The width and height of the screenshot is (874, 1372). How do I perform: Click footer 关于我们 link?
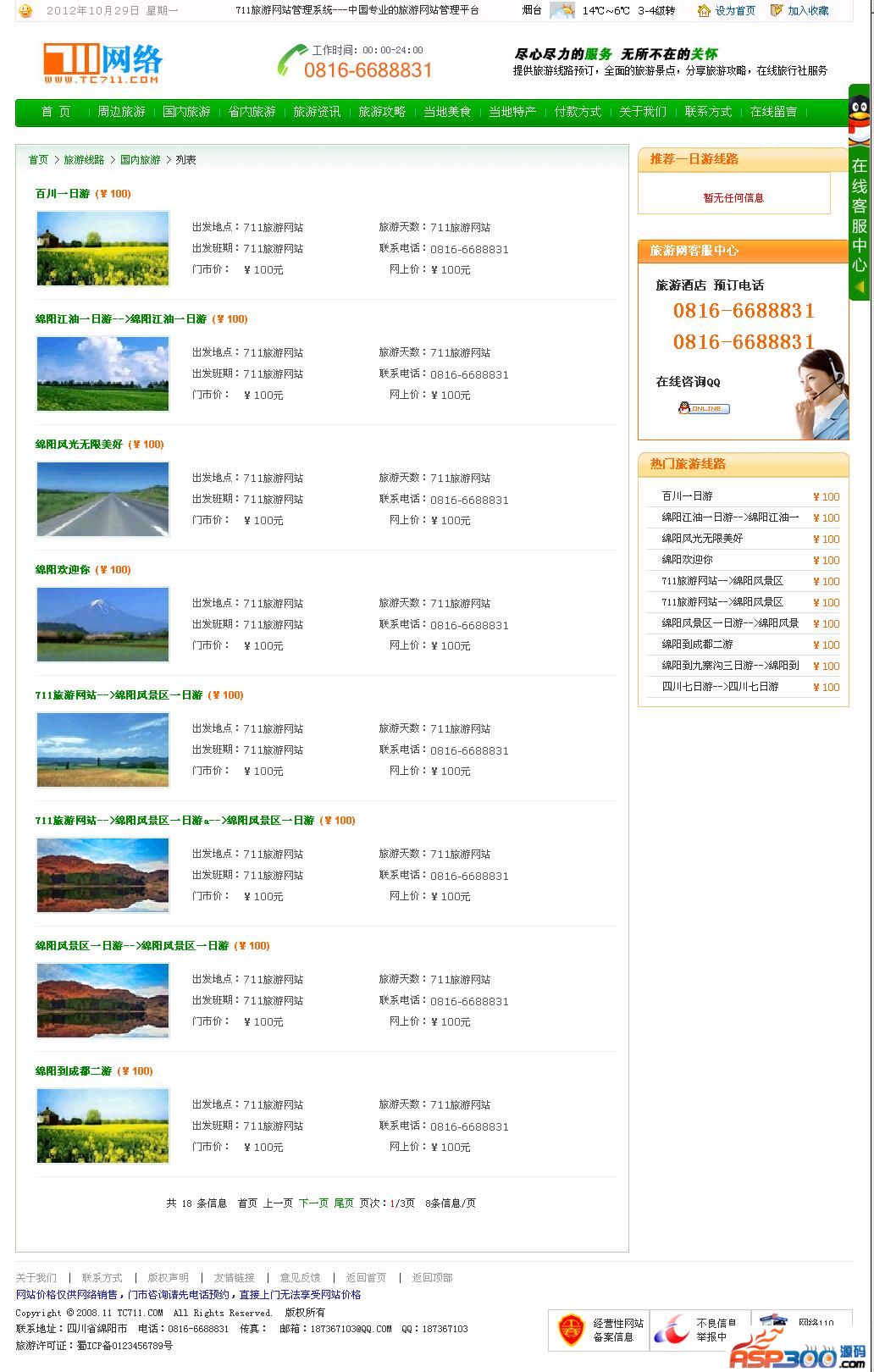pos(36,1277)
